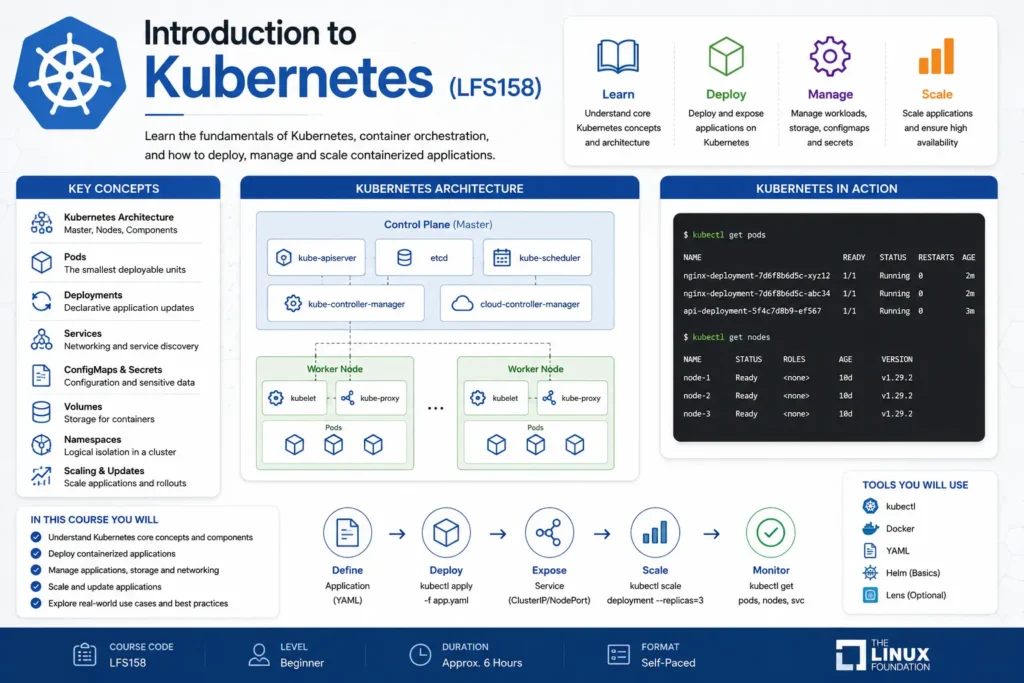Image resolution: width=1024 pixels, height=683 pixels.
Task: Select the Expose step share icon
Action: 549,533
